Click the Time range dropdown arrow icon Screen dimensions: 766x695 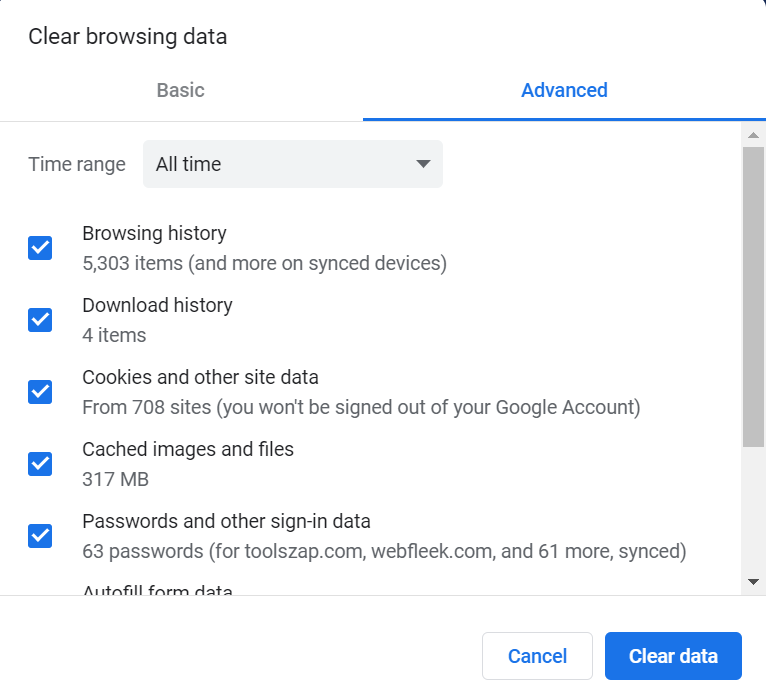(x=423, y=164)
